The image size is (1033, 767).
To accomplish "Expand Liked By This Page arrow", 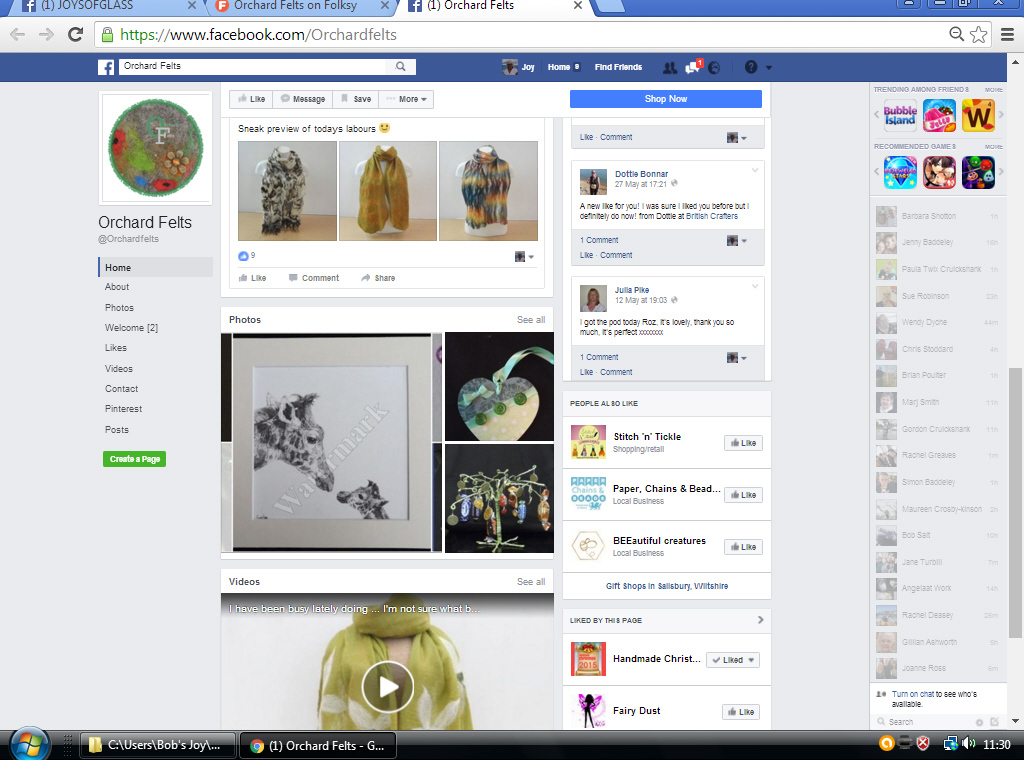I will click(x=760, y=620).
